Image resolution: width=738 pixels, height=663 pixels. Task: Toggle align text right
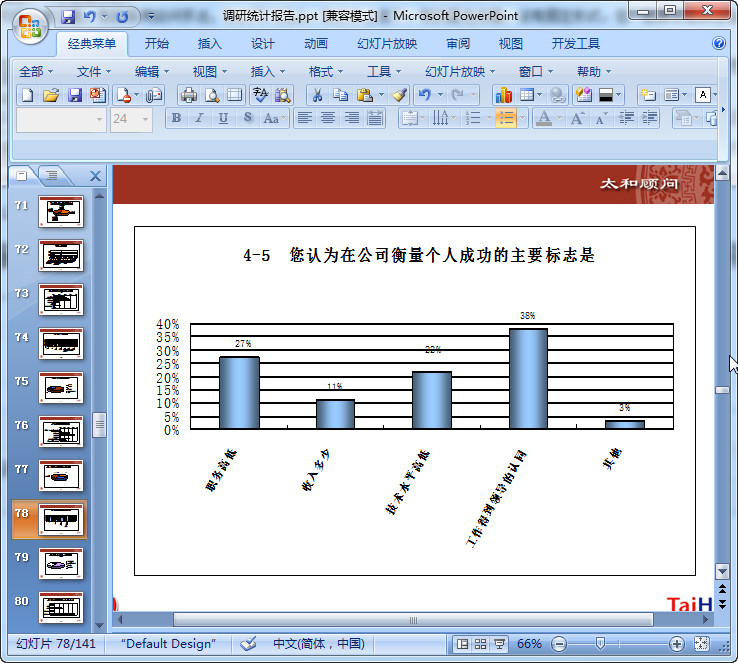point(352,118)
